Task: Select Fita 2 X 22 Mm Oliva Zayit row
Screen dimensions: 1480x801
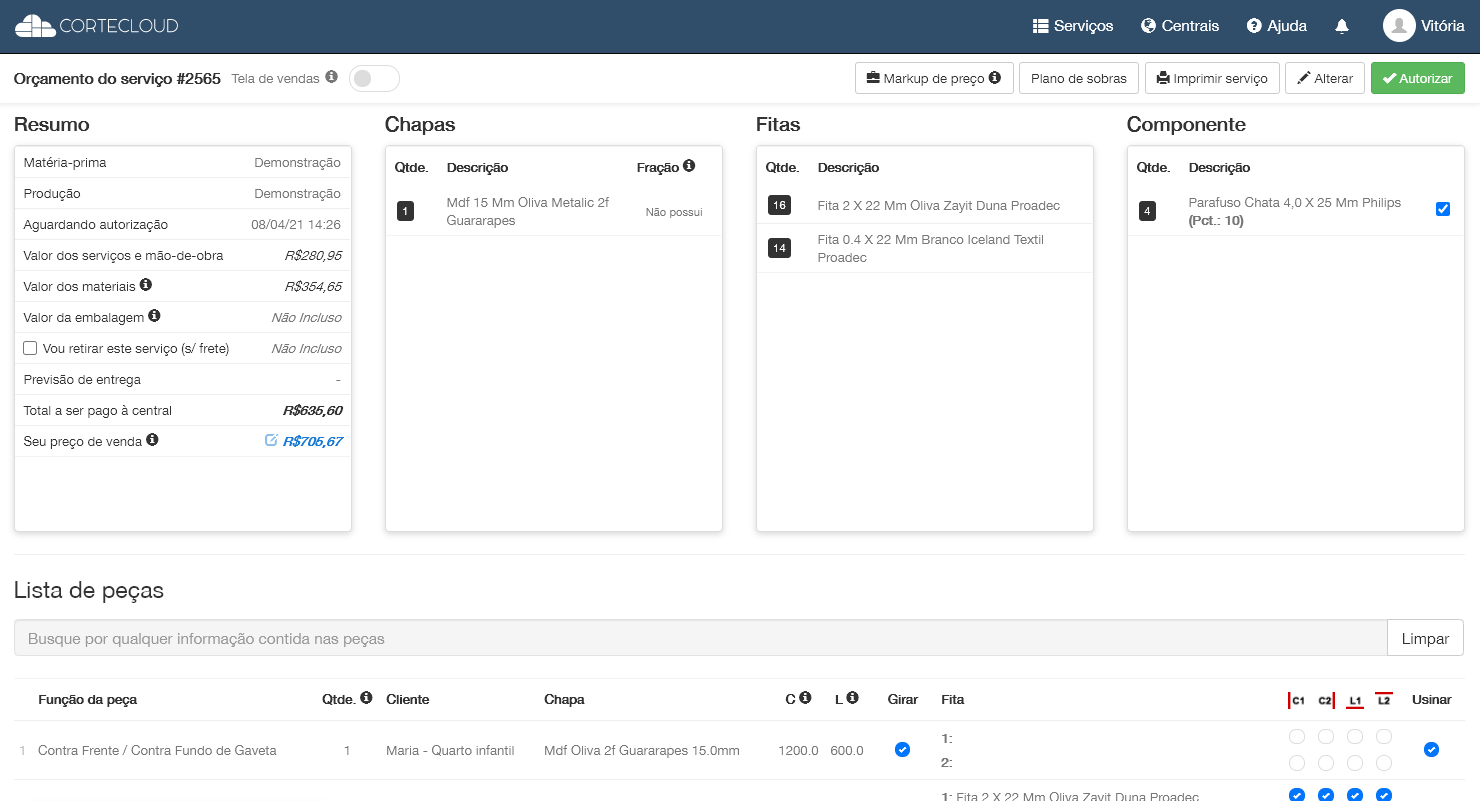Action: [924, 205]
